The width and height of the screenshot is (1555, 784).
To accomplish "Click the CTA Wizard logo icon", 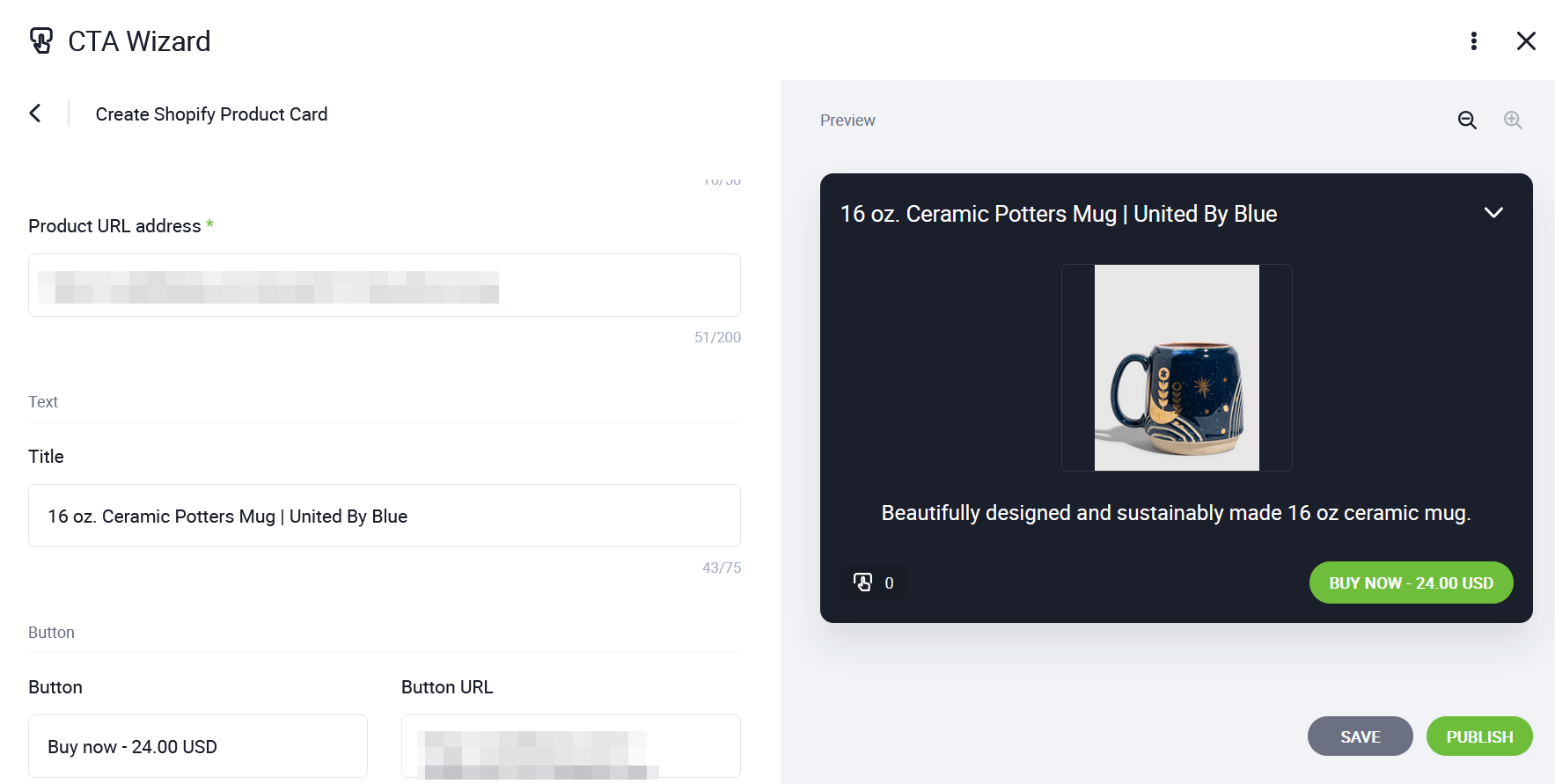I will (41, 40).
